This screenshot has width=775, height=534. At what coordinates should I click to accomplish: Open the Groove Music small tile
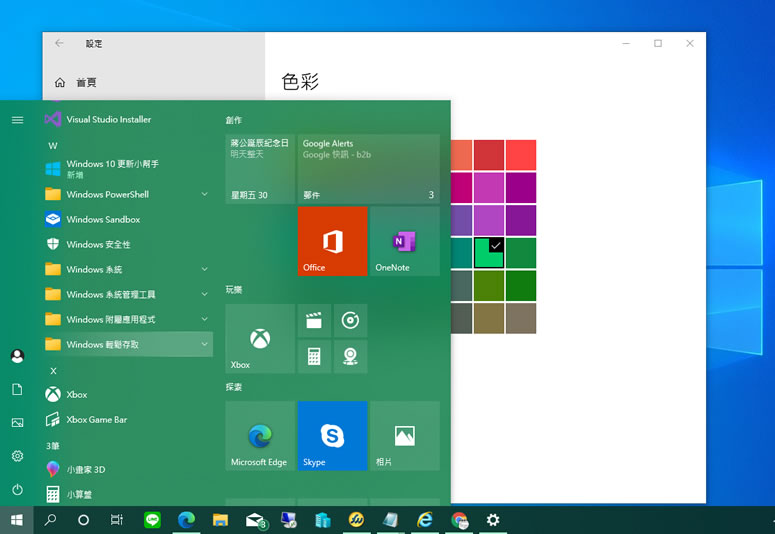tap(350, 320)
